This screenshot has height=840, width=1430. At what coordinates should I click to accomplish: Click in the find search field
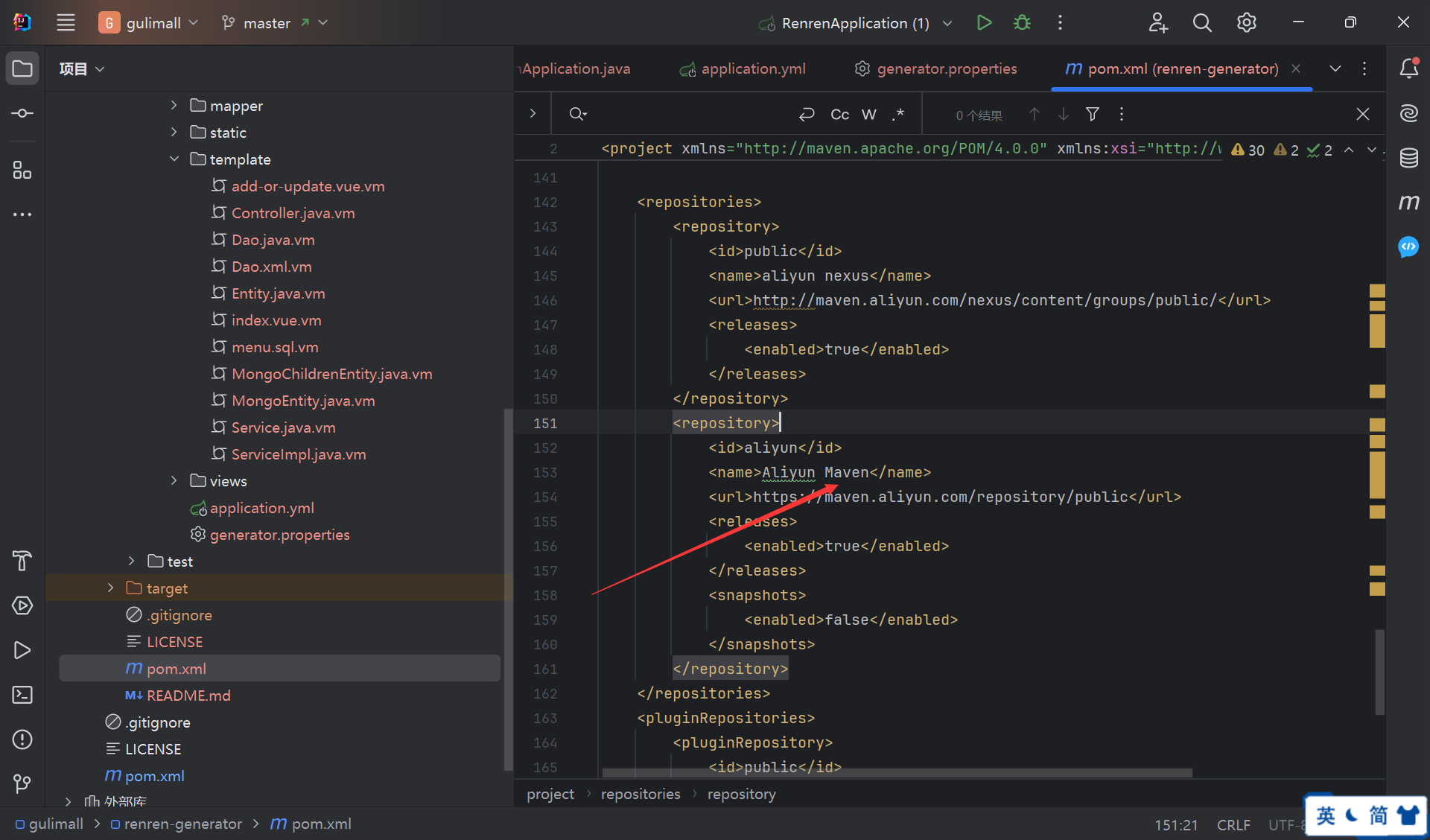[x=685, y=114]
